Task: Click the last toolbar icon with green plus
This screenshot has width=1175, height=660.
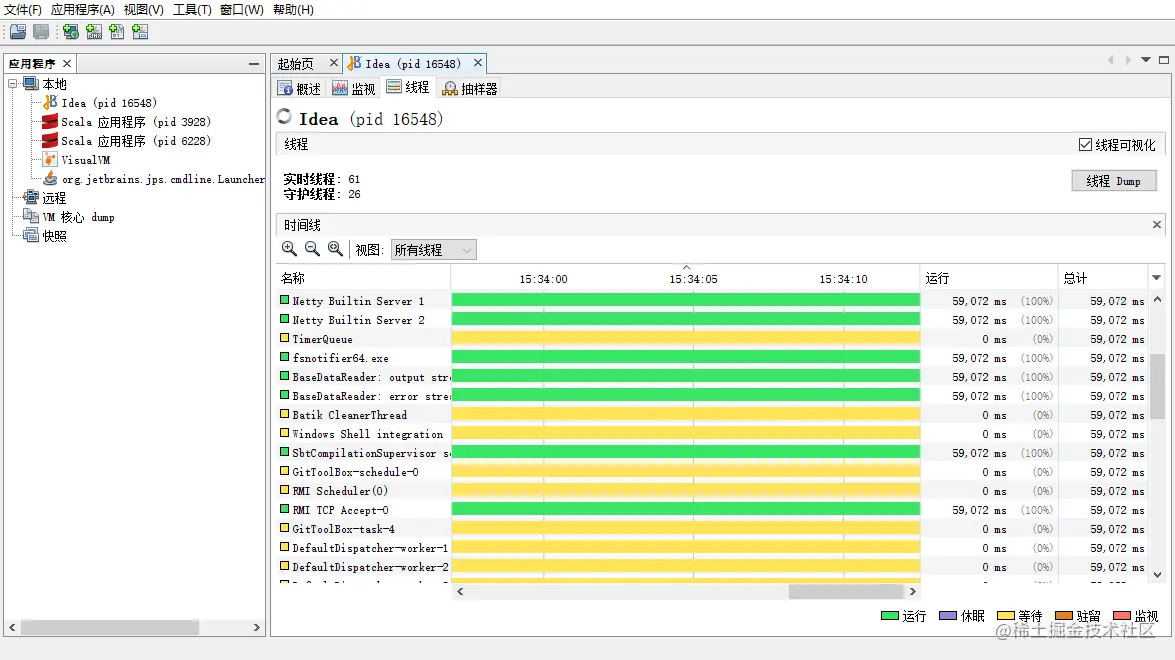Action: point(140,31)
